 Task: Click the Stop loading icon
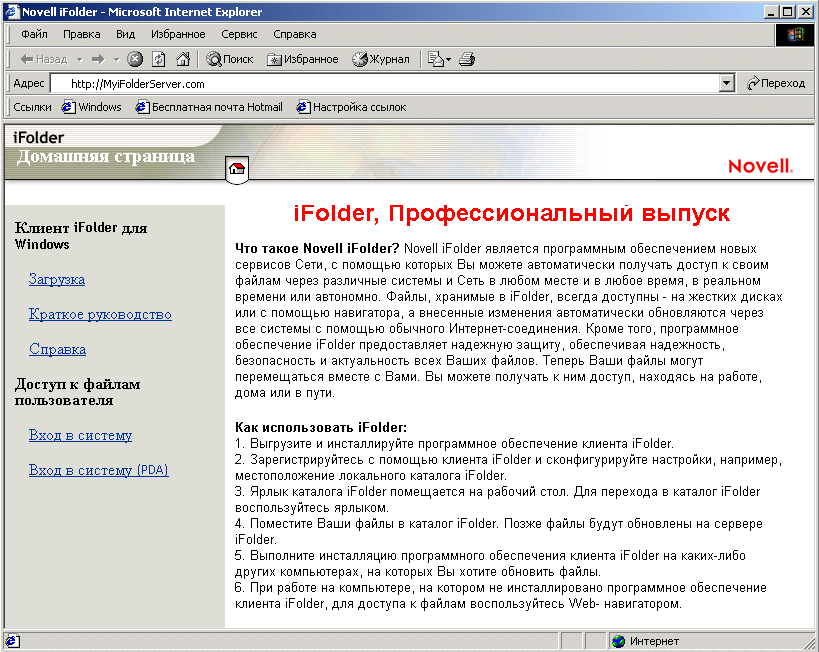[x=135, y=60]
